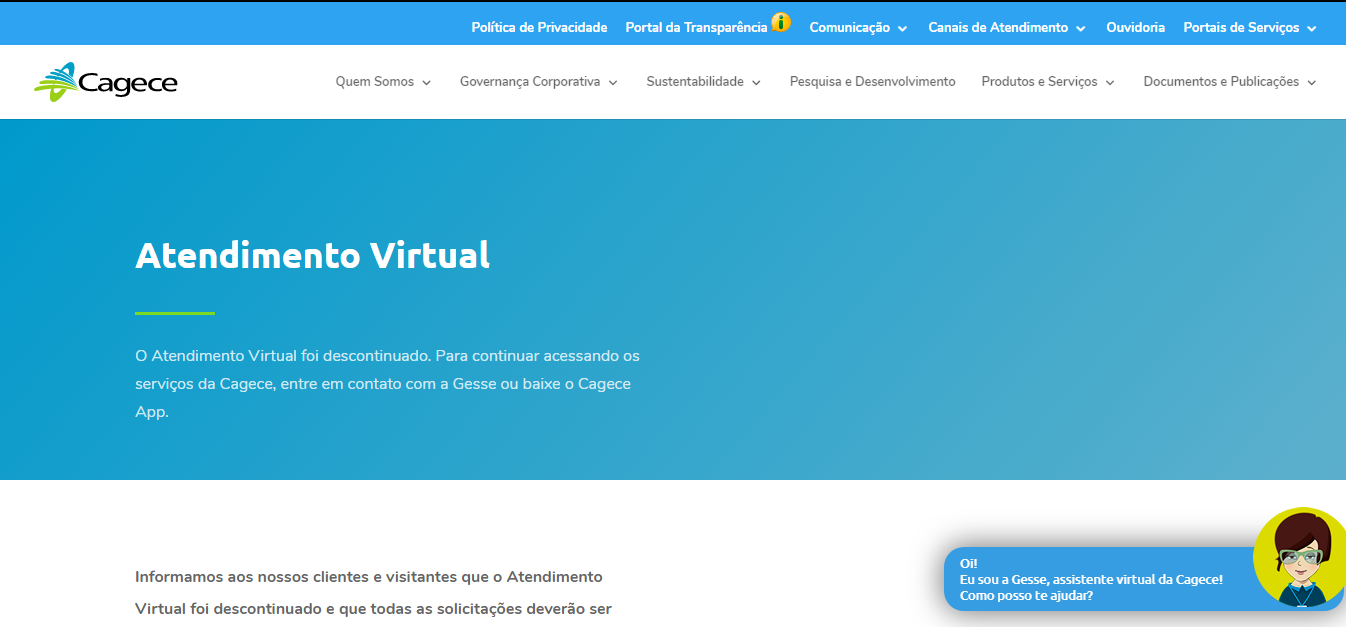This screenshot has width=1346, height=627.
Task: Open Pesquisa e Desenvolvimento page
Action: (x=872, y=82)
